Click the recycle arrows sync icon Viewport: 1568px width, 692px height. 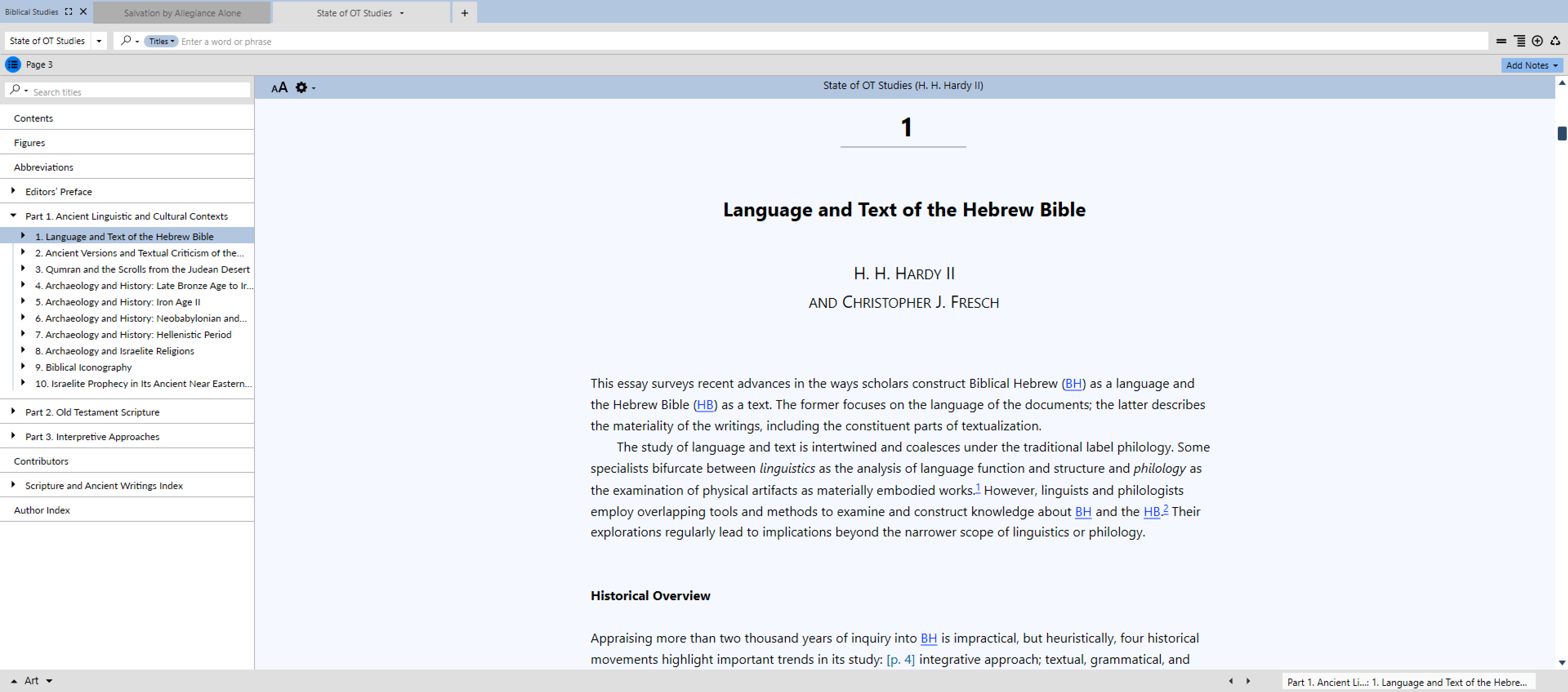tap(1555, 41)
